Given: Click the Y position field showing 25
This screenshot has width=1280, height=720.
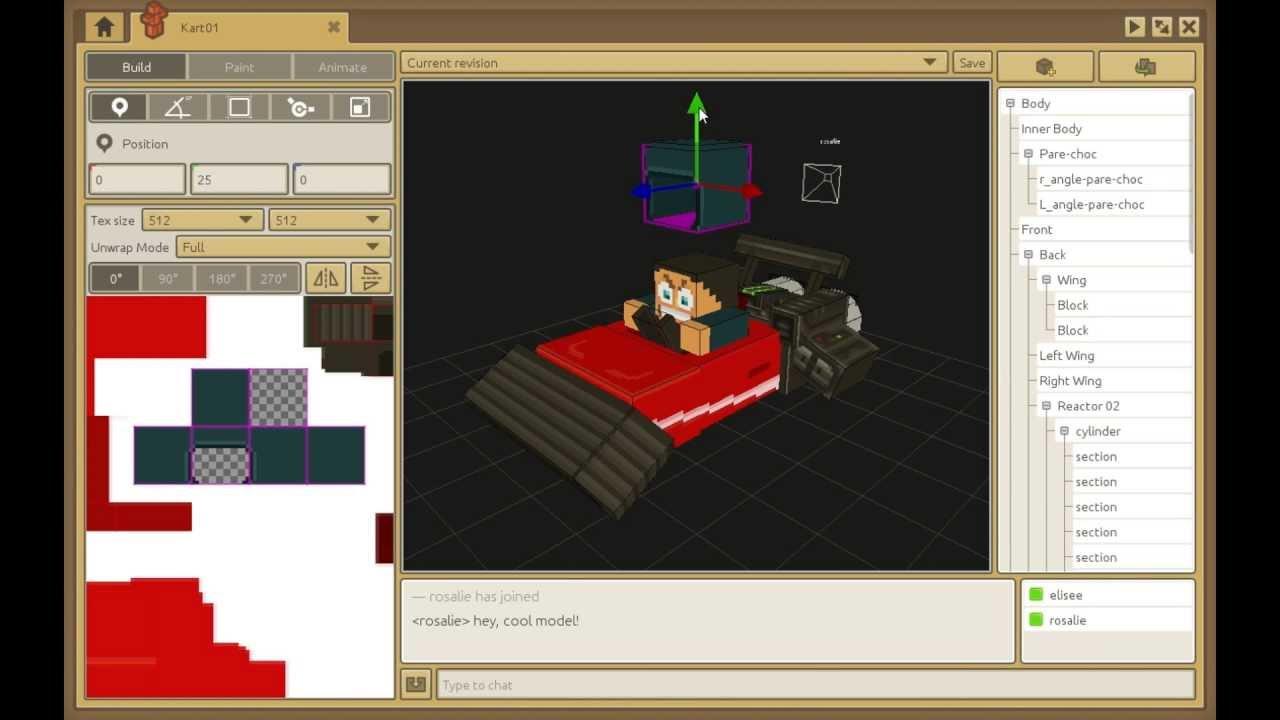Looking at the screenshot, I should [x=239, y=180].
